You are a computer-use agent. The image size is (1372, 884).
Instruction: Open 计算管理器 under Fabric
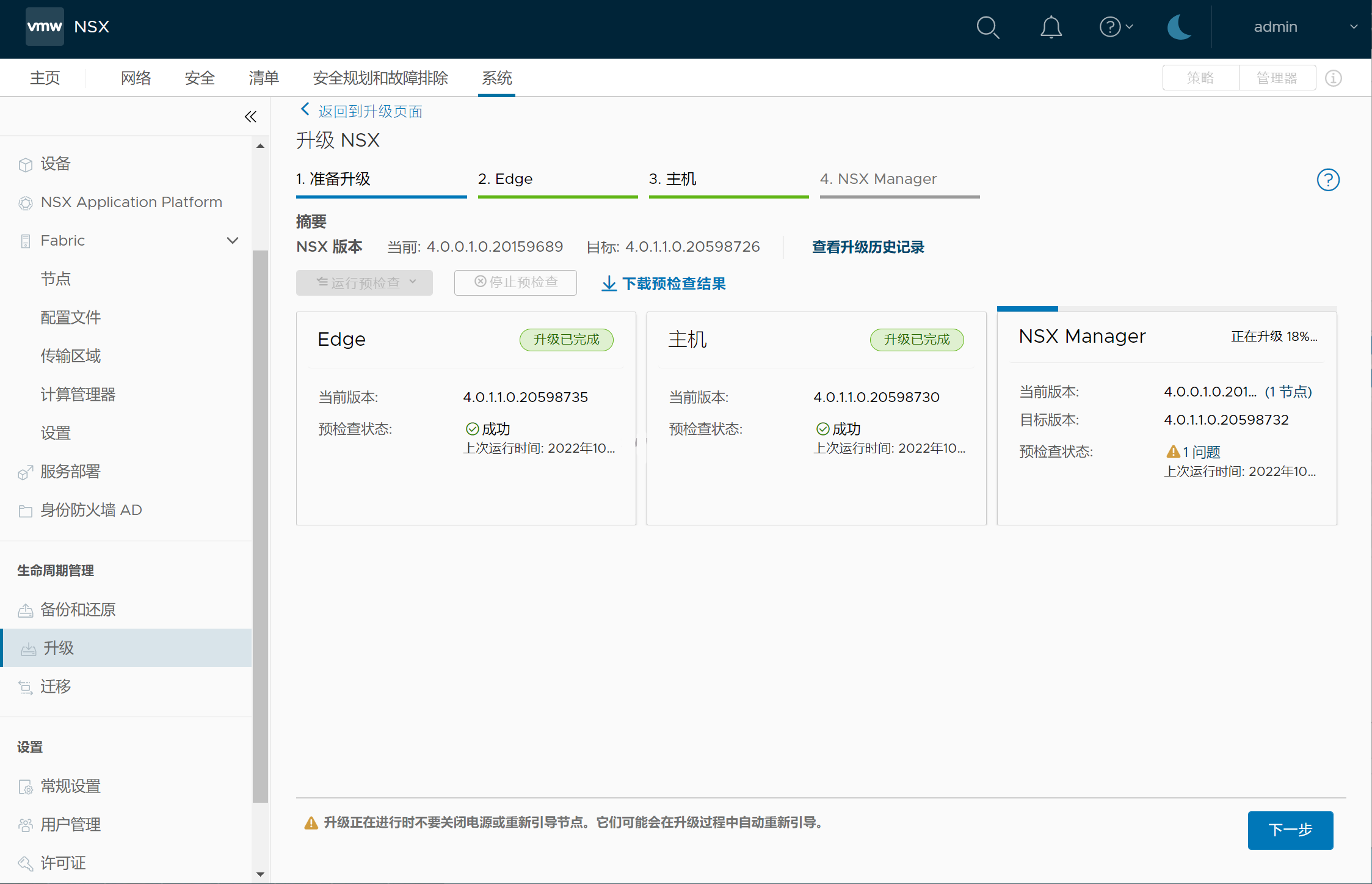click(78, 395)
